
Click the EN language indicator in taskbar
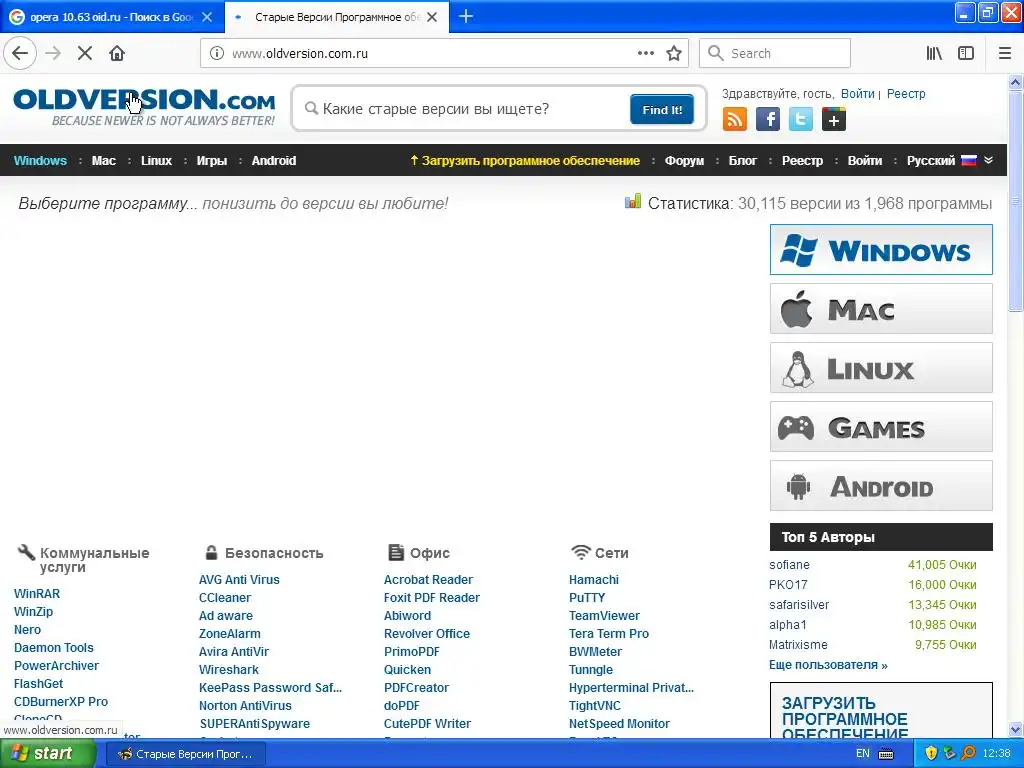[863, 754]
